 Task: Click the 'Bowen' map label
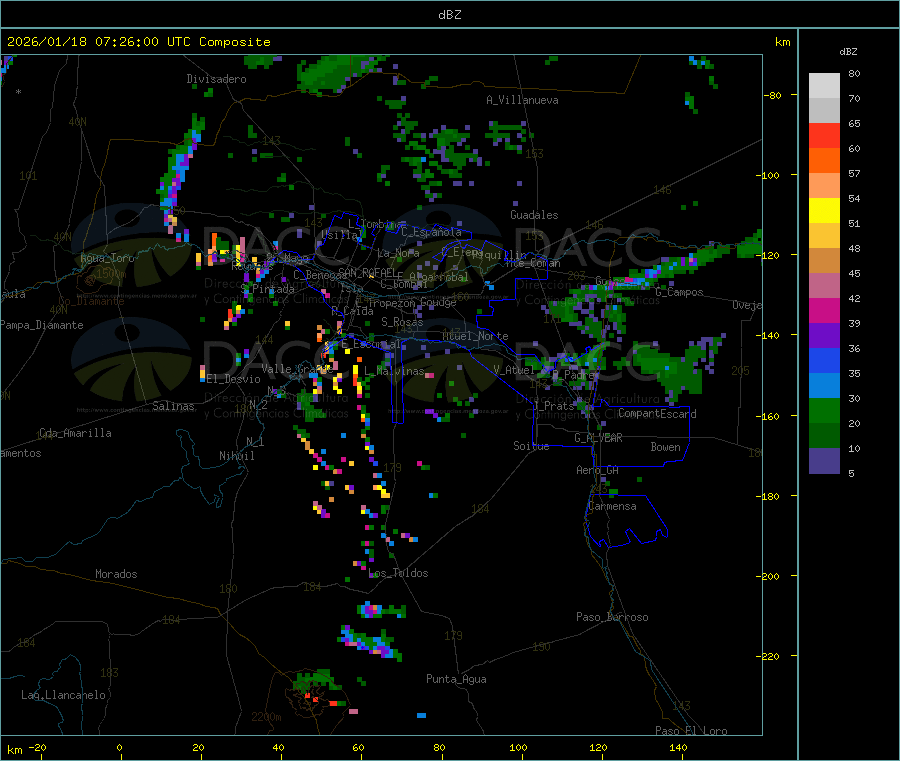pos(666,447)
